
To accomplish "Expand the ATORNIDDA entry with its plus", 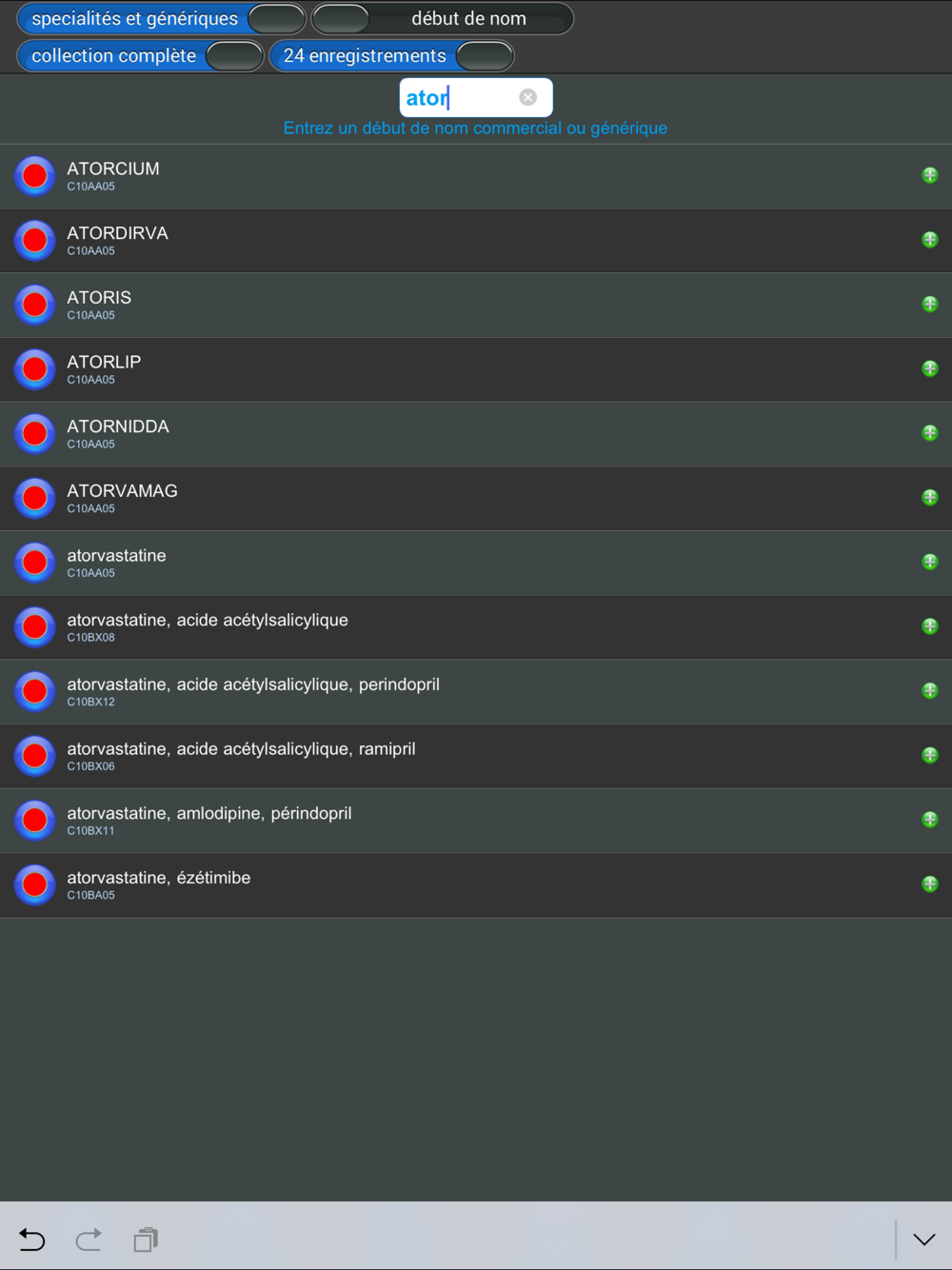I will (x=930, y=433).
